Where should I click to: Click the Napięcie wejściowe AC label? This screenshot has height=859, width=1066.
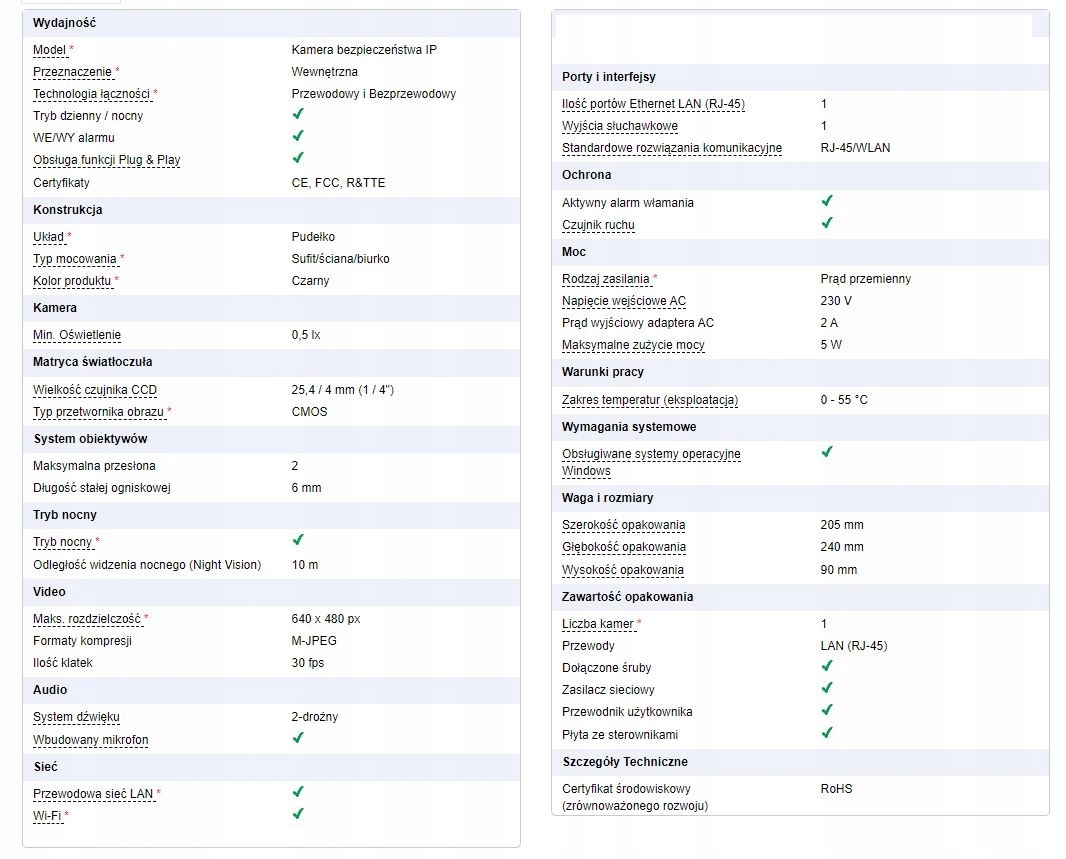624,301
